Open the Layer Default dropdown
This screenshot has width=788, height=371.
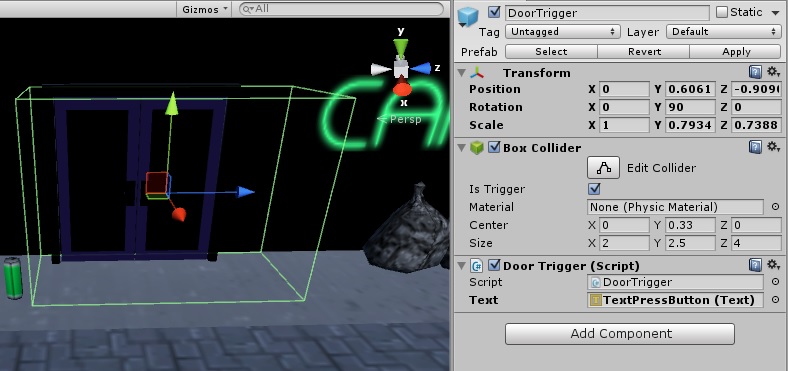(x=723, y=32)
